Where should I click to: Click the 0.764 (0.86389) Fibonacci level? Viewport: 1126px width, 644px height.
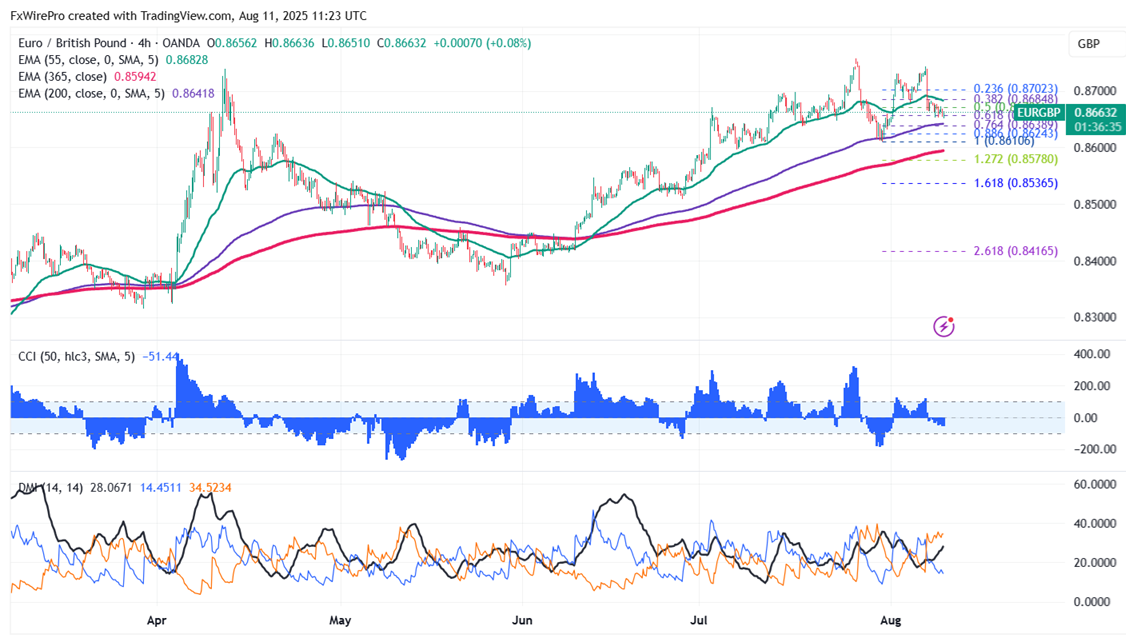tap(1015, 125)
